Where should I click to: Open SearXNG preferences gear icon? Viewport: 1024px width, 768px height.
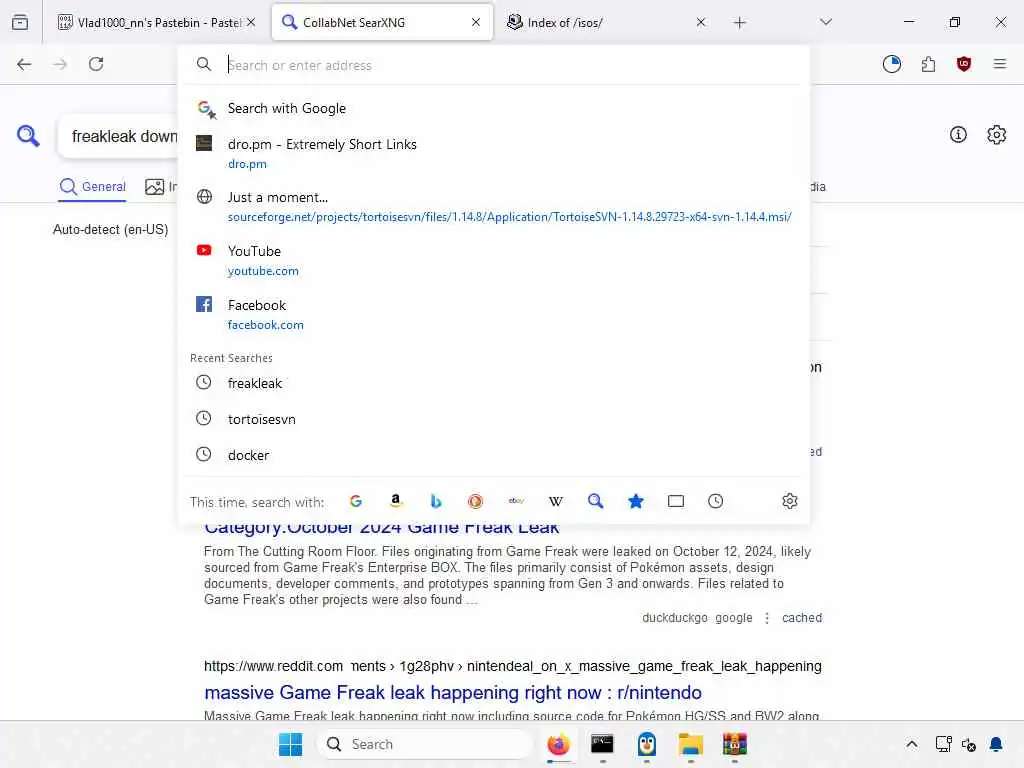[997, 135]
